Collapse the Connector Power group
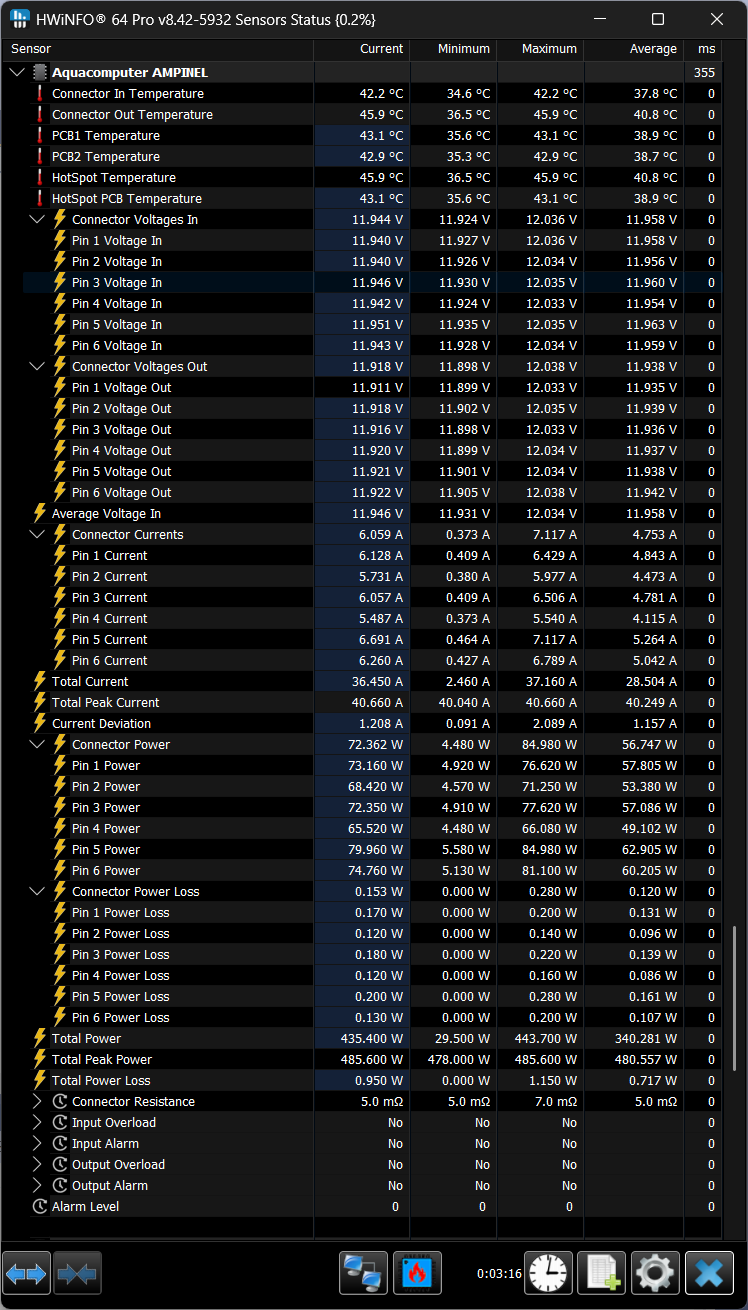Image resolution: width=748 pixels, height=1310 pixels. tap(37, 744)
